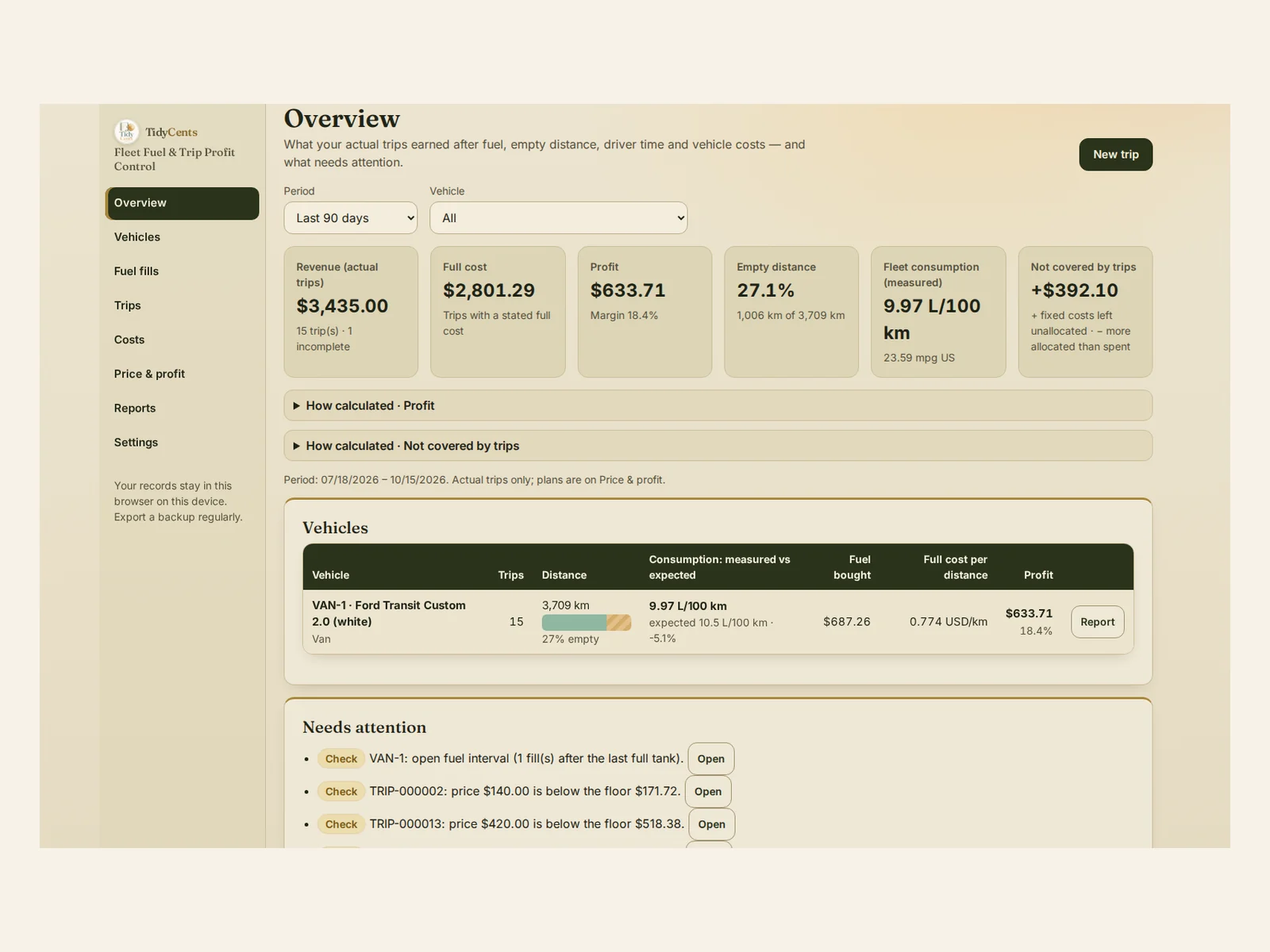This screenshot has width=1270, height=952.
Task: Click the Consumption: measured vs expected header
Action: tap(720, 567)
